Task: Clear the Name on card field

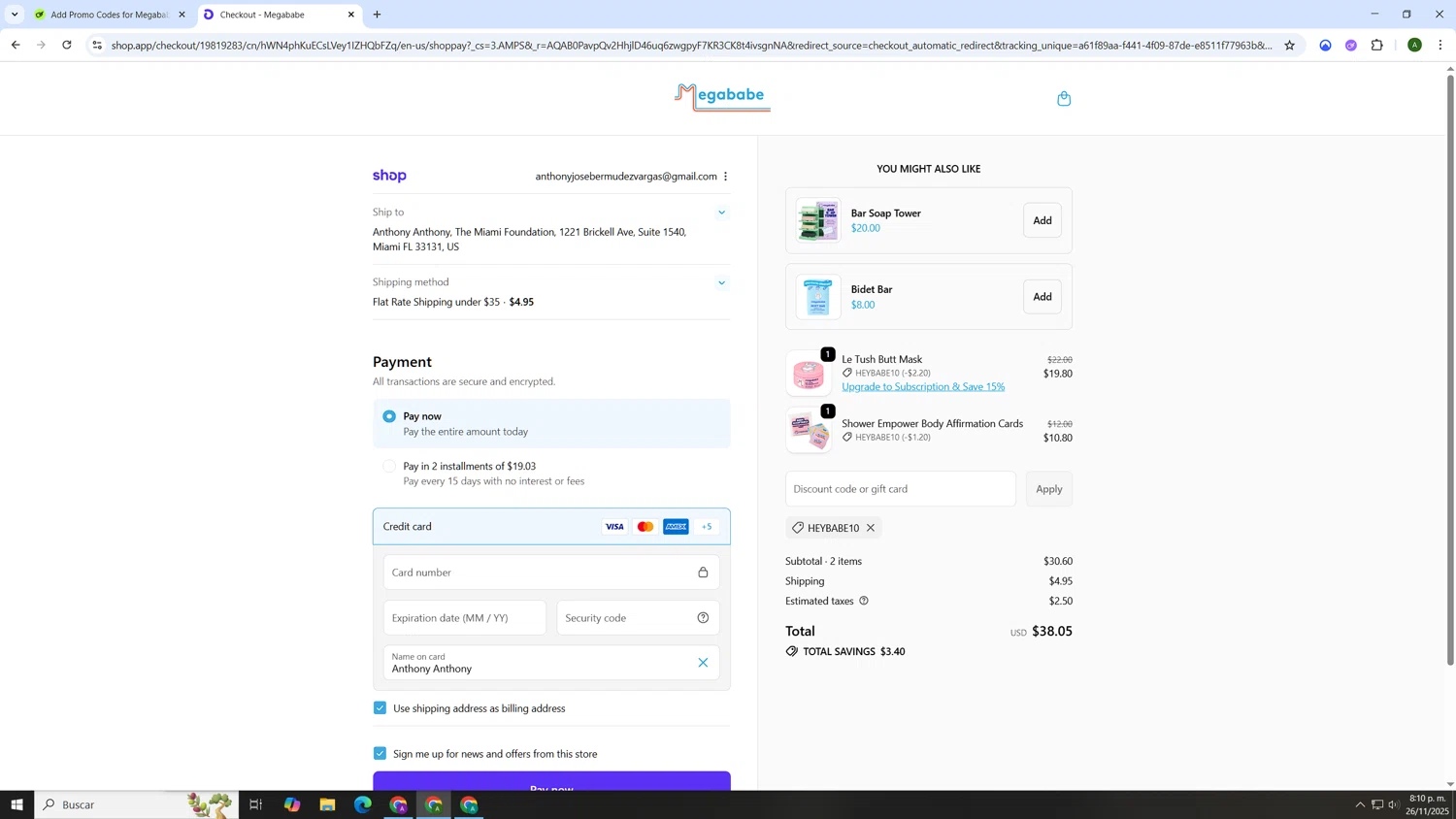Action: point(703,663)
